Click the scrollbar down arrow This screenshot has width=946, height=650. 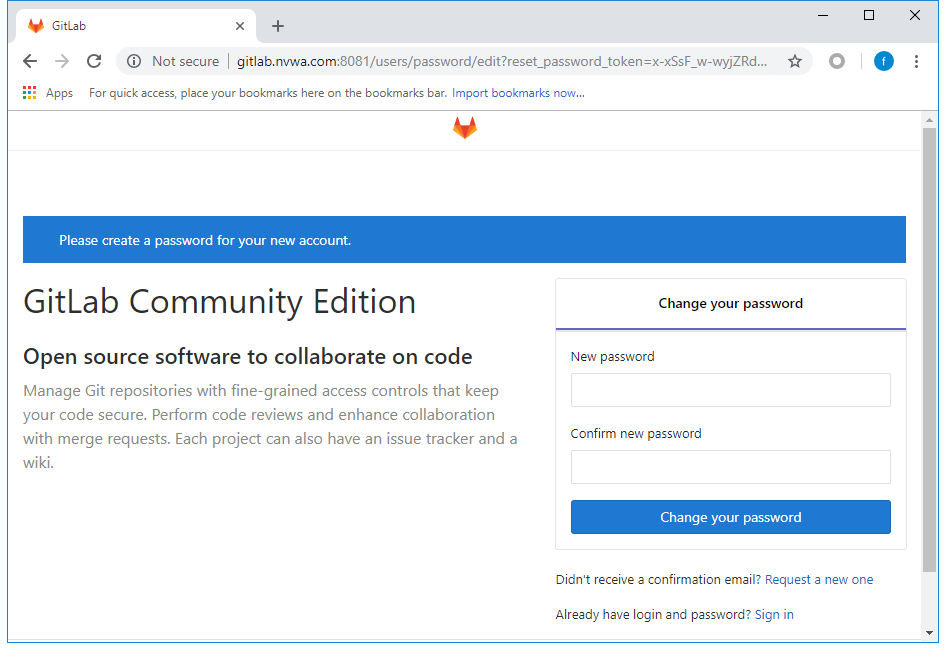point(929,632)
